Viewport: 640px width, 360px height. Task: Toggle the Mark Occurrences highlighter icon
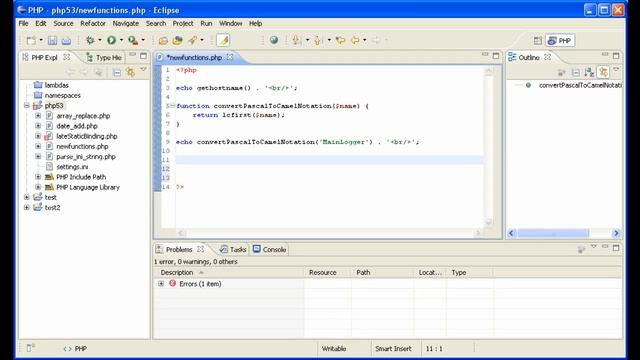click(x=223, y=40)
